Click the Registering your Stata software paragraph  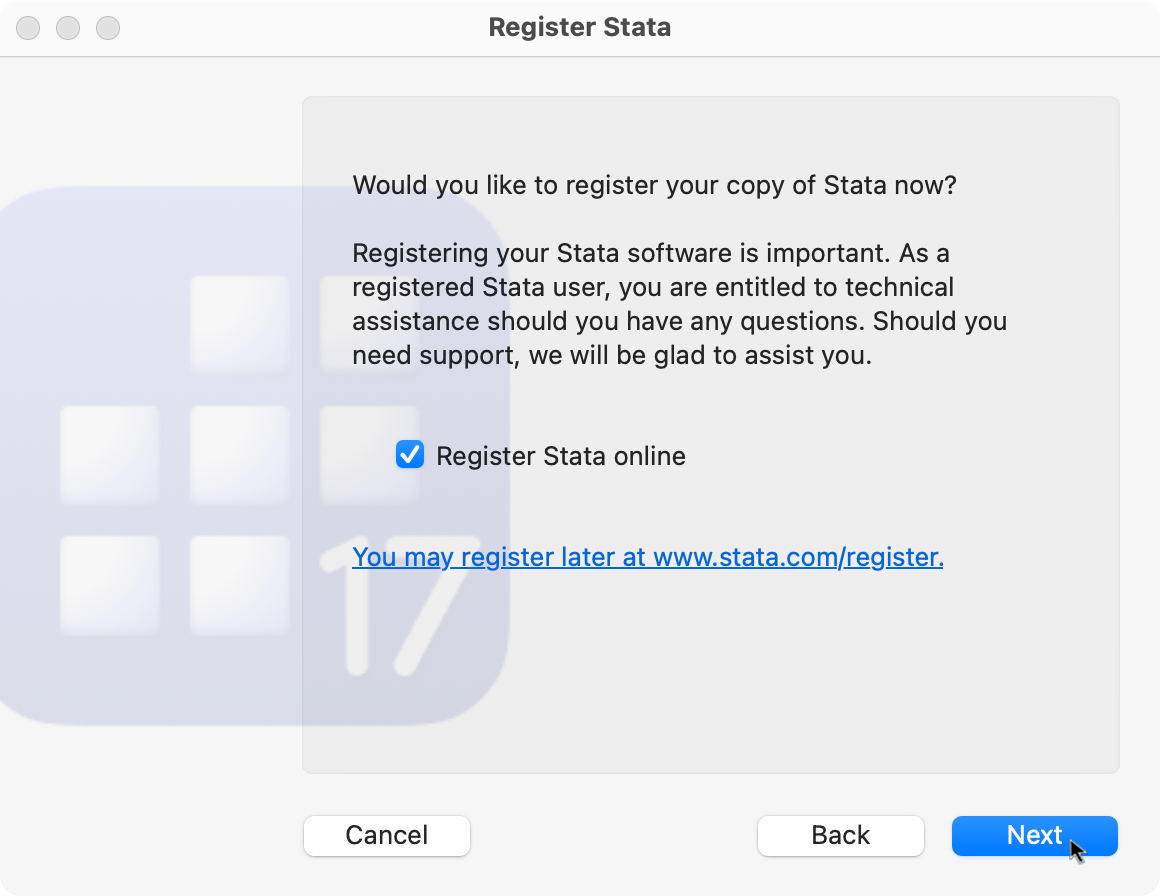pos(679,304)
